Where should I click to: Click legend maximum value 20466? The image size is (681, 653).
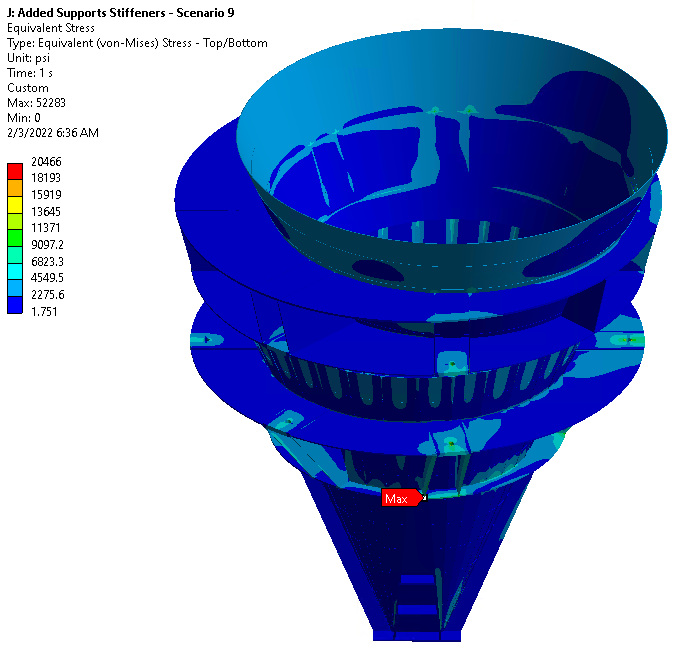(46, 162)
